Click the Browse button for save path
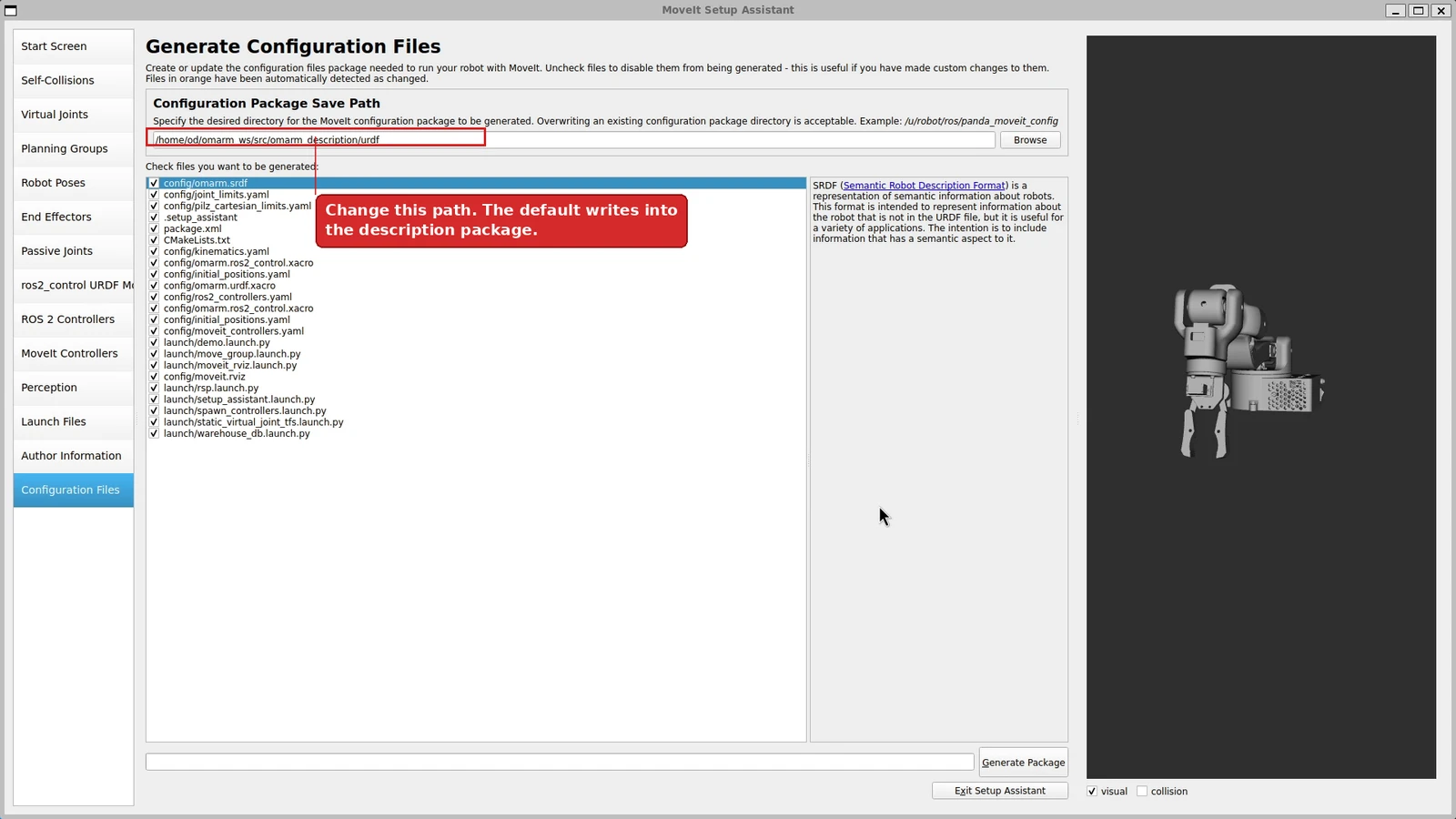Screen dimensions: 1456x819 [1030, 140]
